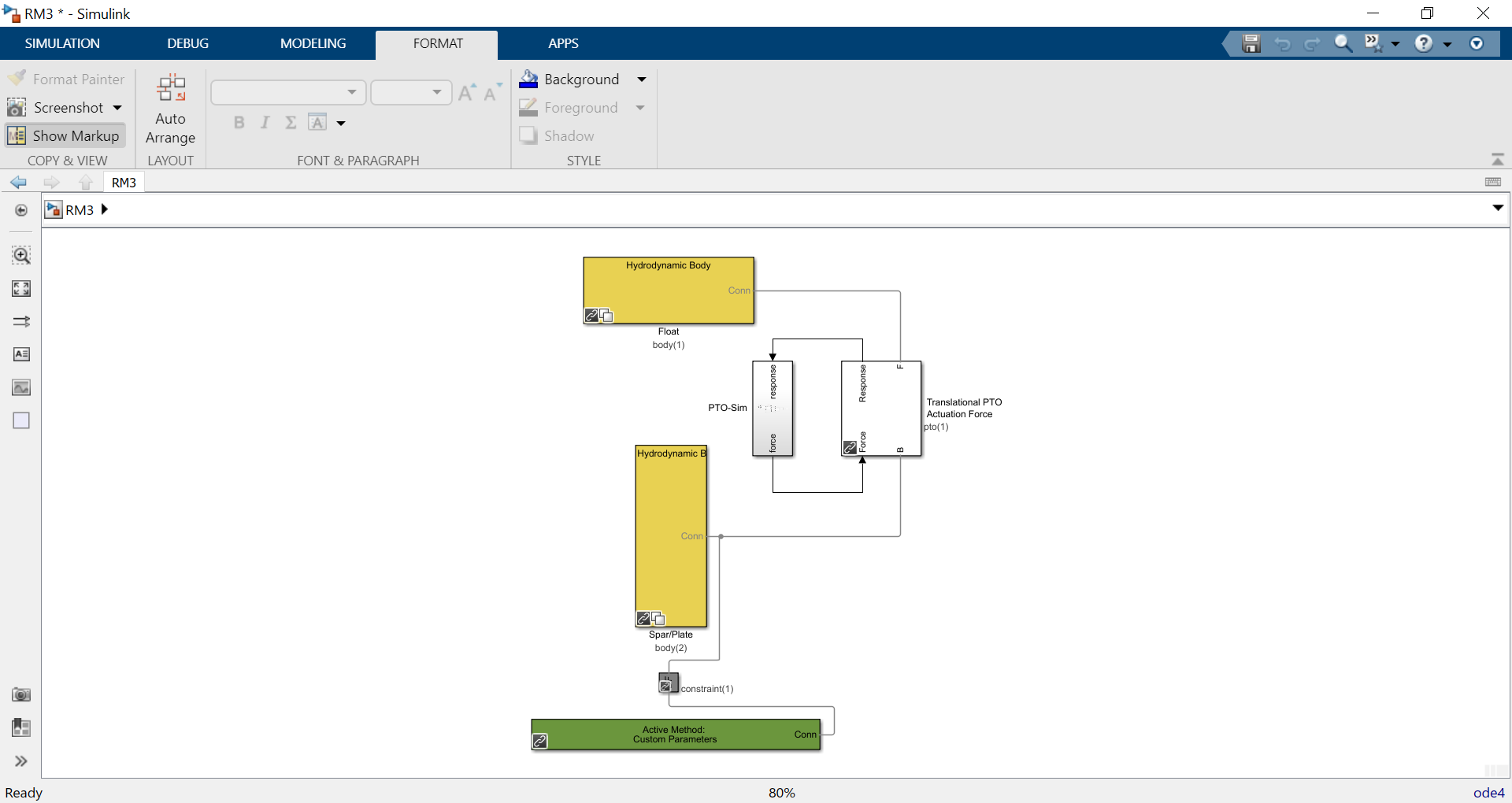1512x803 pixels.
Task: Expand the Help dropdown arrow
Action: tap(1447, 44)
